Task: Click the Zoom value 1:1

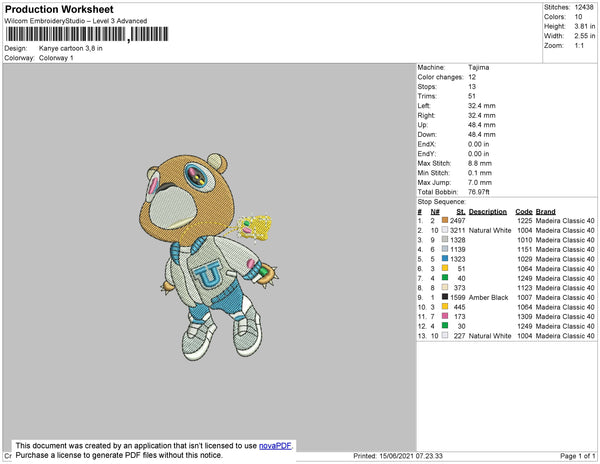Action: [579, 46]
